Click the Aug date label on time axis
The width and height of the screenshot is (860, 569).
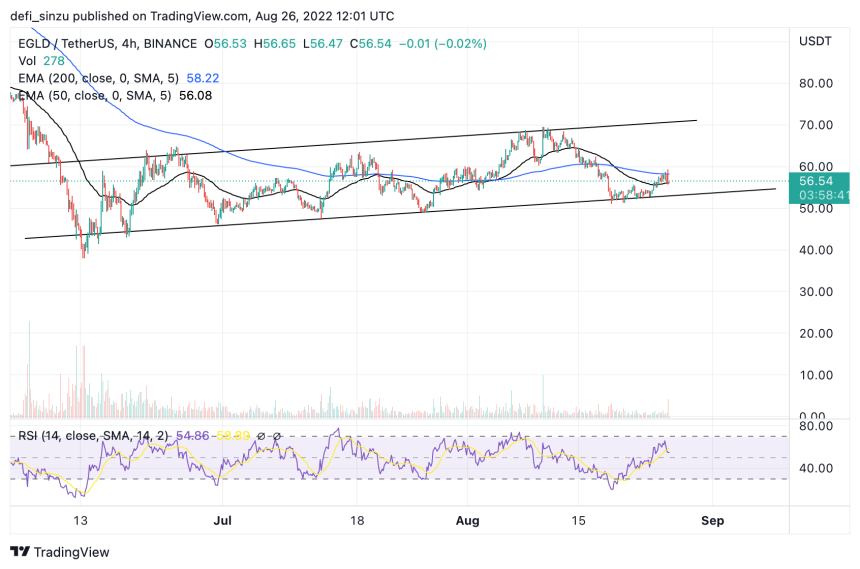point(467,520)
